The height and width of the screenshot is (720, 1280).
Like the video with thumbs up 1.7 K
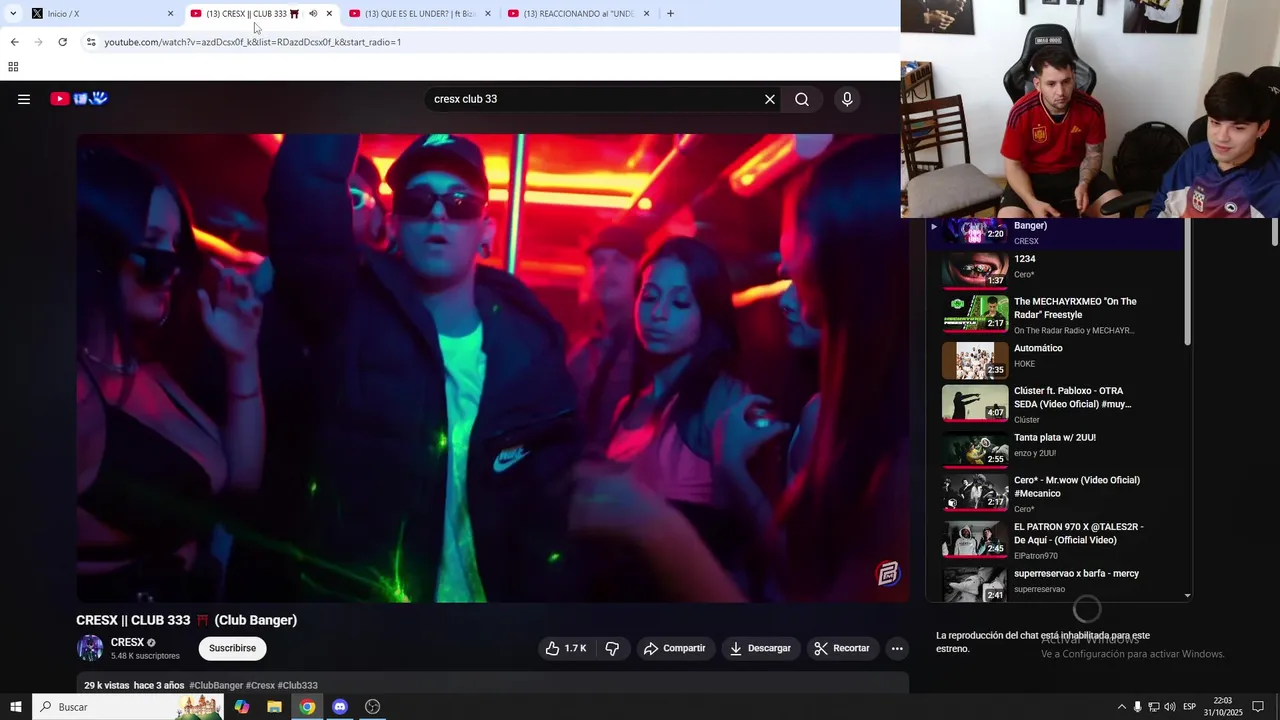tap(565, 648)
